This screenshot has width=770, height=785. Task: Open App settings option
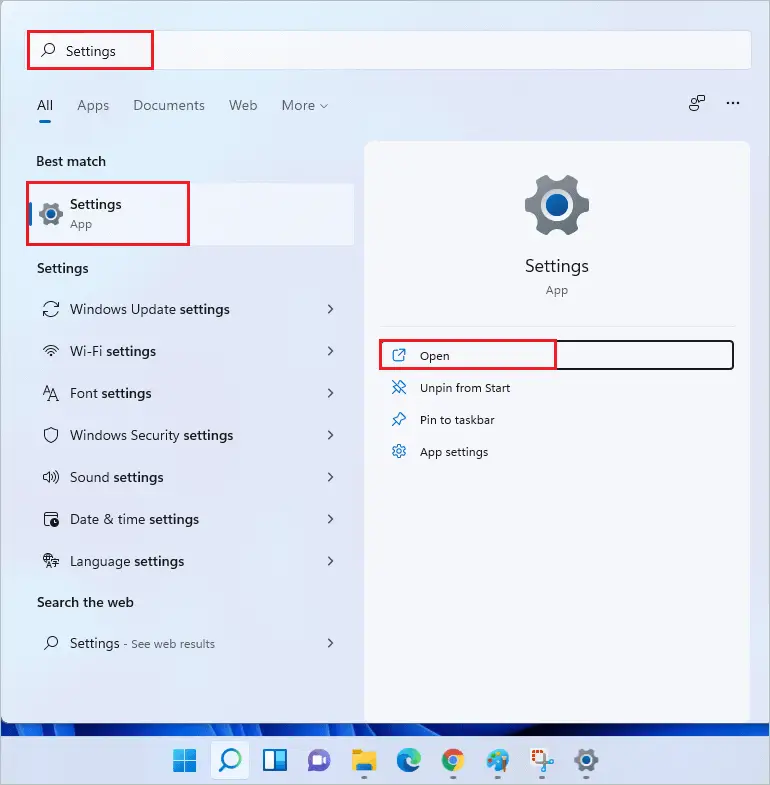tap(556, 452)
